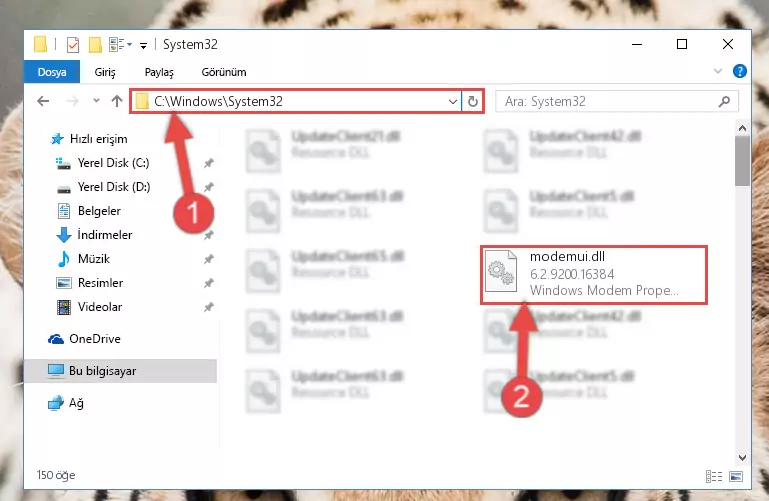
Task: Click the Properties checkmark quick access icon
Action: coord(73,45)
